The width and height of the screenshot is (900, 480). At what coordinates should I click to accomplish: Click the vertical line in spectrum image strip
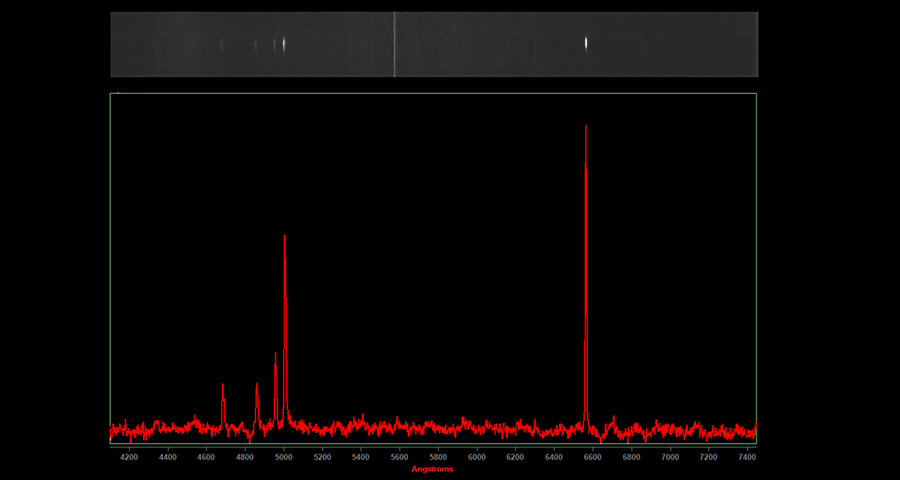[x=395, y=44]
